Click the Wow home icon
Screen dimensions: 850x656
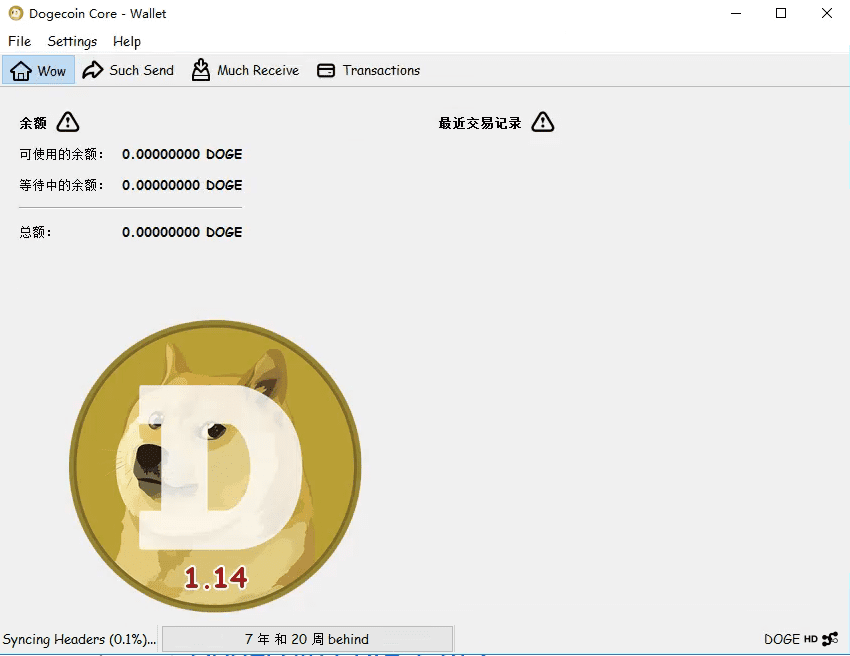[x=21, y=70]
